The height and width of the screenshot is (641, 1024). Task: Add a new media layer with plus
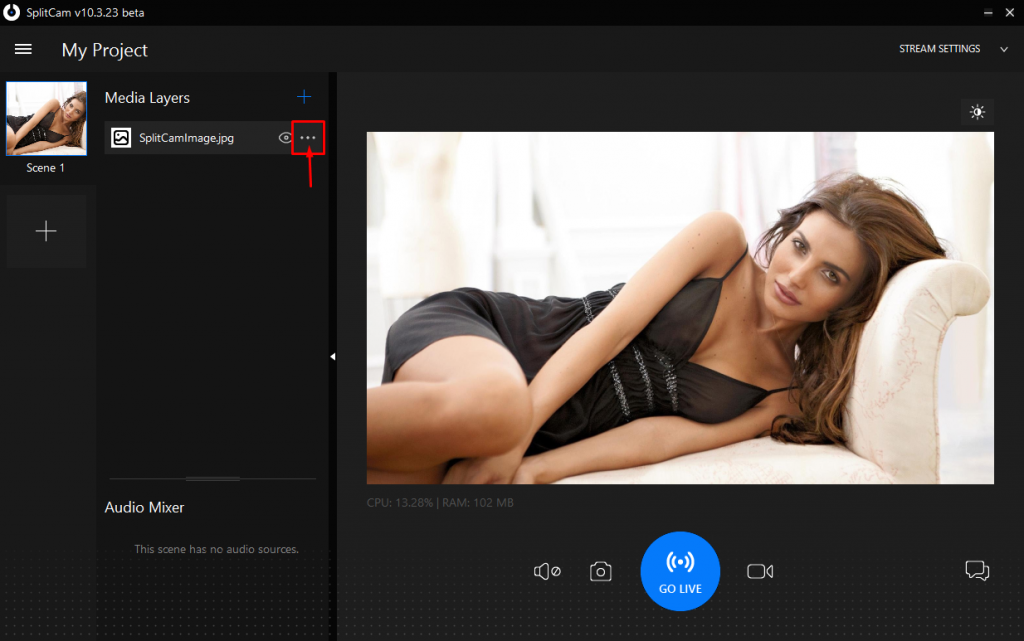[304, 97]
